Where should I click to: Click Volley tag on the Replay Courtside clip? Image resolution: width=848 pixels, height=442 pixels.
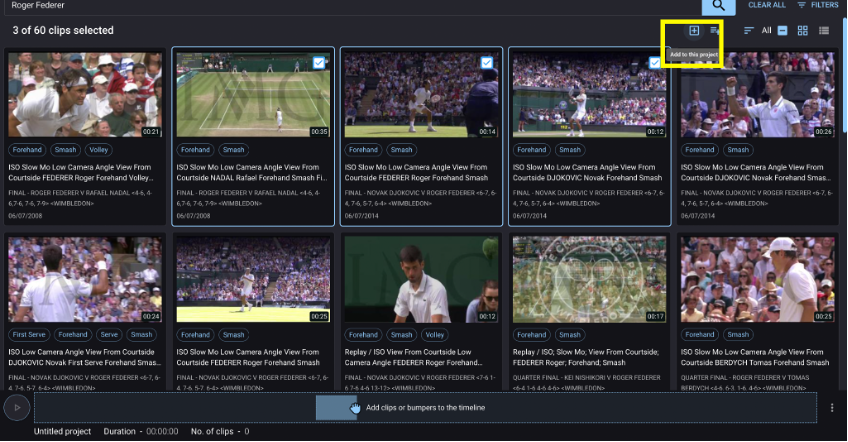tap(434, 335)
